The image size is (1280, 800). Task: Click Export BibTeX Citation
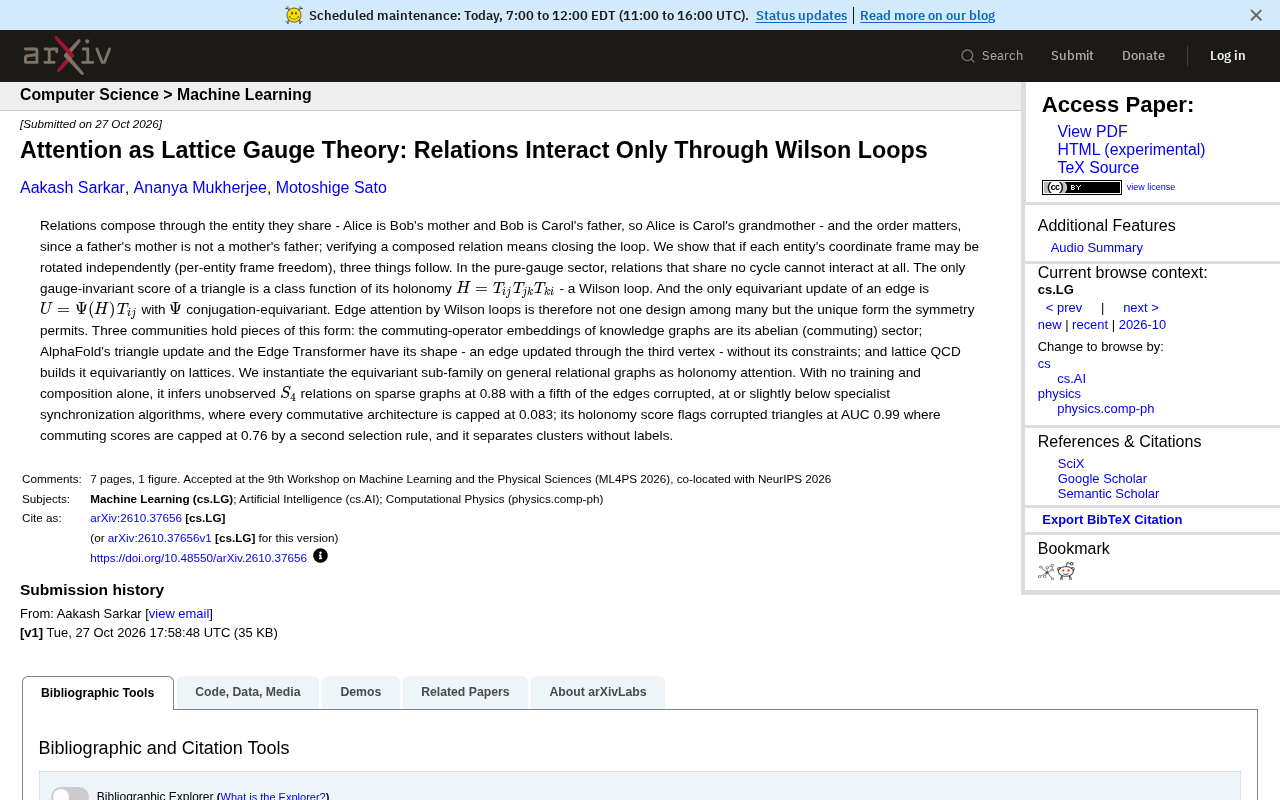1112,520
